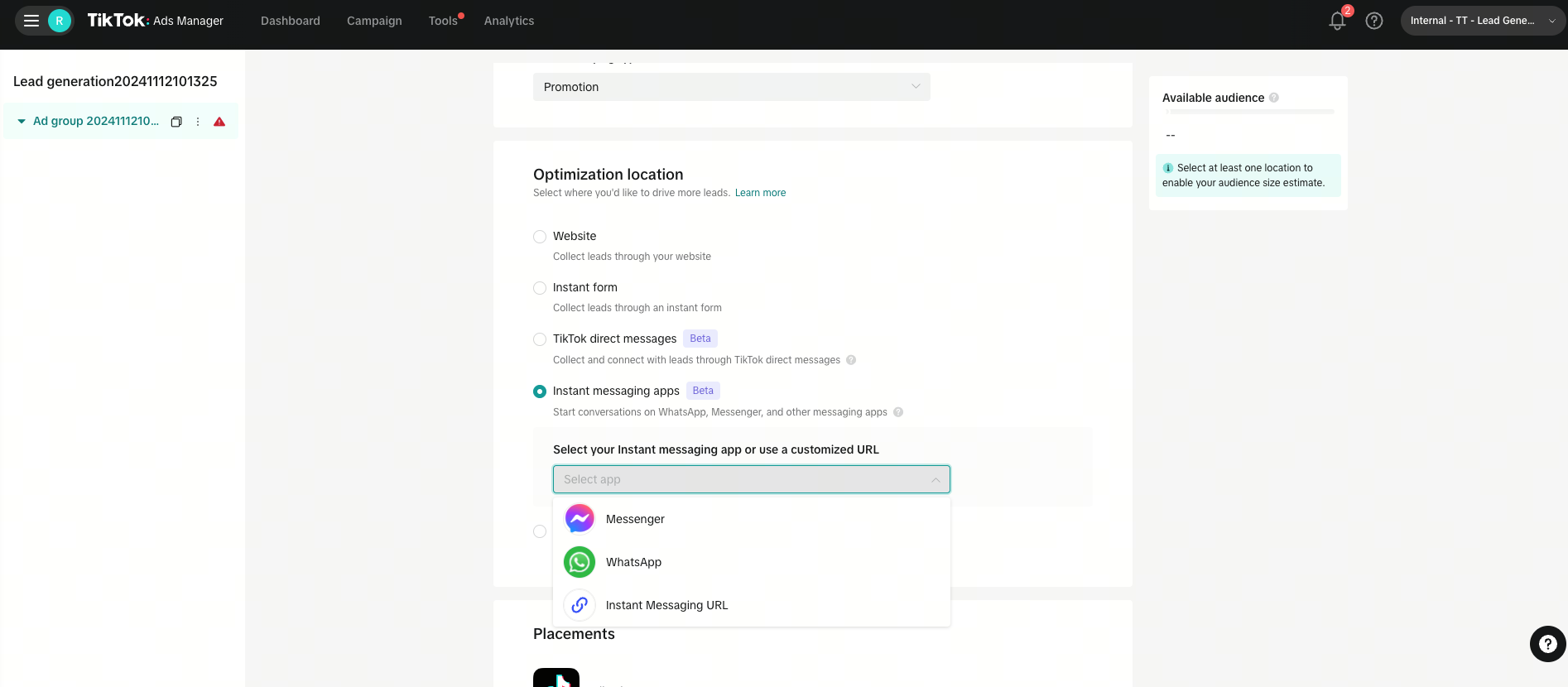Click the Available audience size meter bar
Image resolution: width=1568 pixels, height=687 pixels.
click(1248, 111)
